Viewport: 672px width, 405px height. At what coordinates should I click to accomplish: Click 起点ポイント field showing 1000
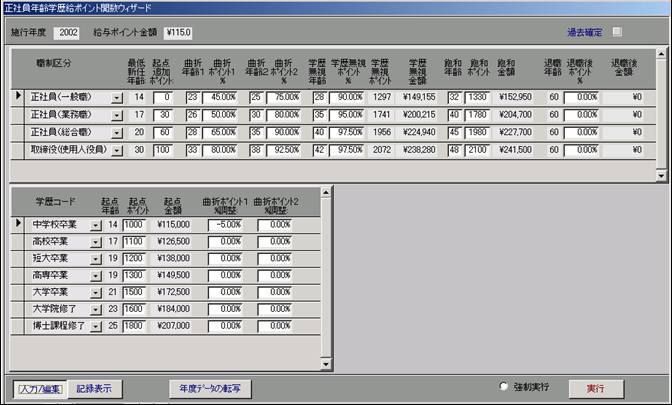tap(134, 225)
